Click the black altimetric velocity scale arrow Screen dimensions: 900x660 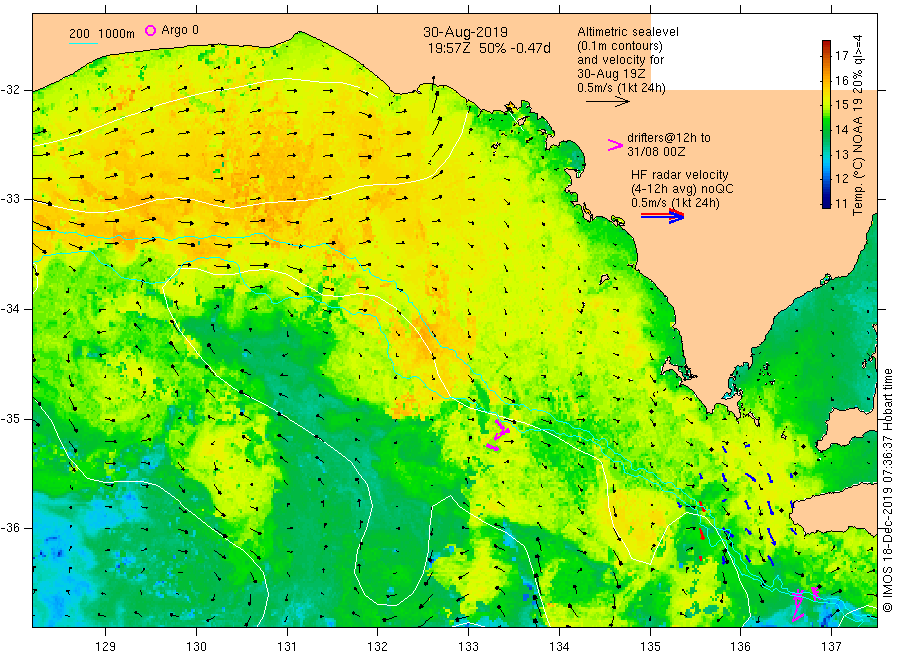tap(607, 102)
